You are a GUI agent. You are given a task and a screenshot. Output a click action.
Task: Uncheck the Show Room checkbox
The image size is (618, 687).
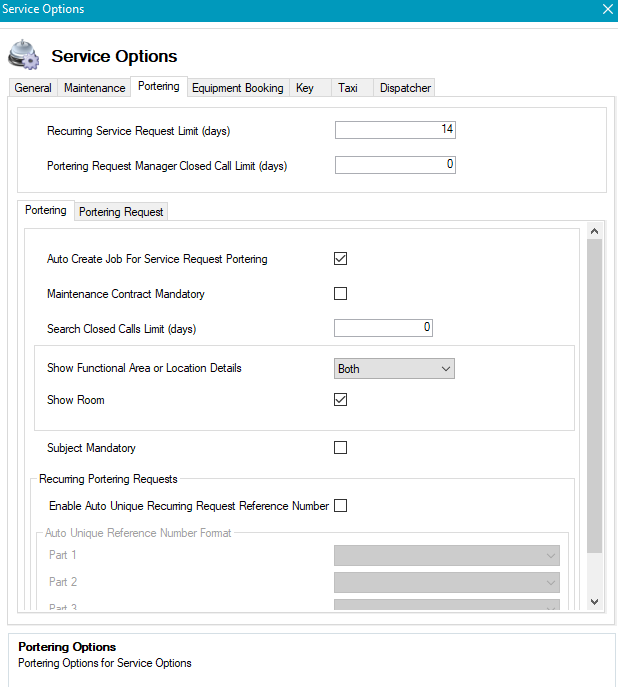pos(340,400)
